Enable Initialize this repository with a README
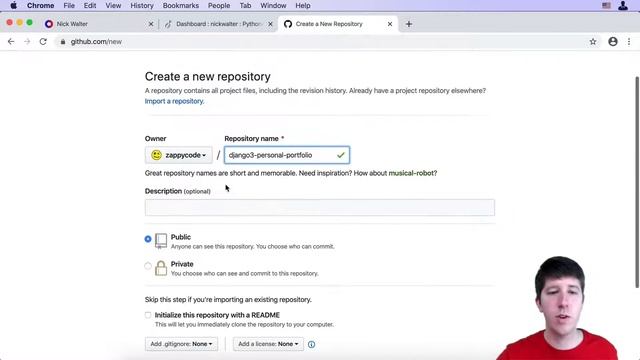 pyautogui.click(x=148, y=315)
